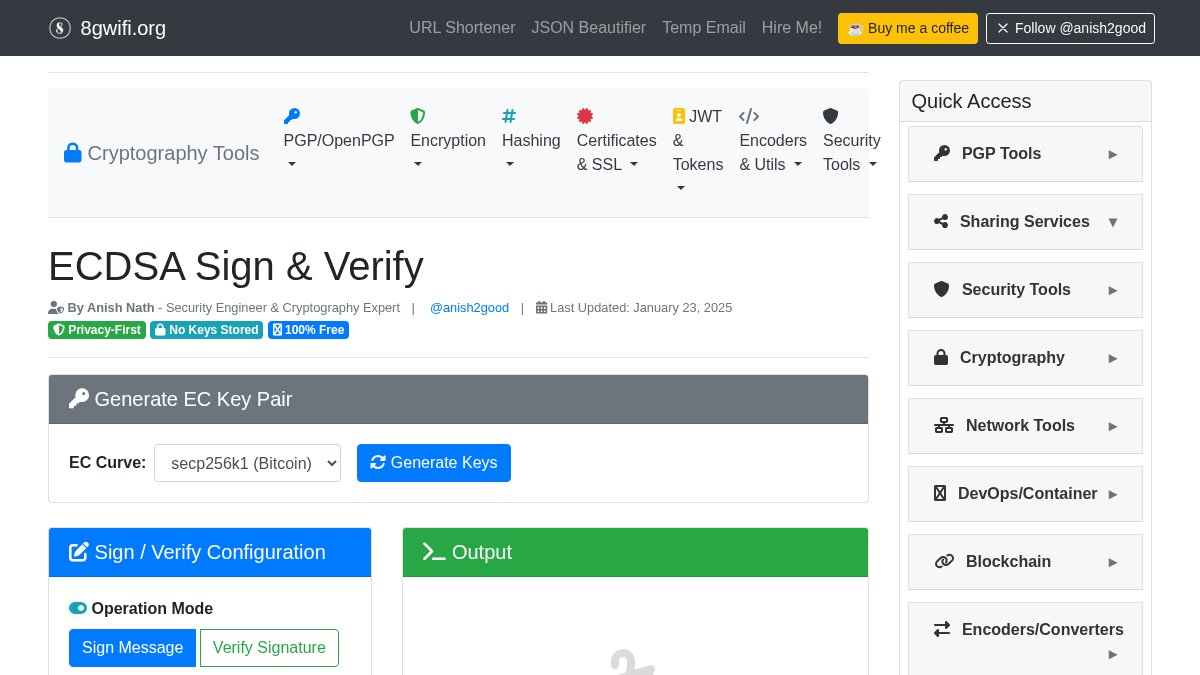Expand Blockchain section
The height and width of the screenshot is (675, 1200).
point(1025,562)
